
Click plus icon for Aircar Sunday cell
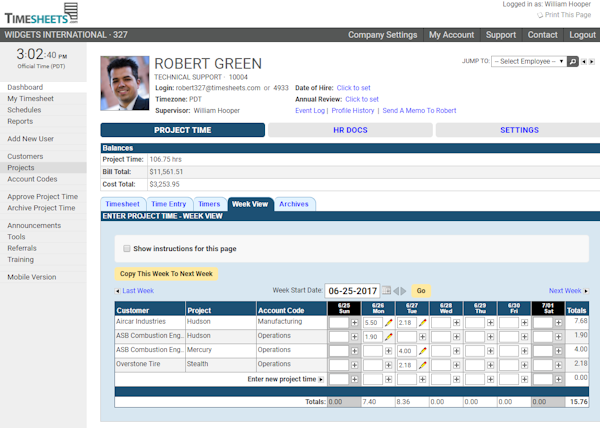pyautogui.click(x=354, y=323)
